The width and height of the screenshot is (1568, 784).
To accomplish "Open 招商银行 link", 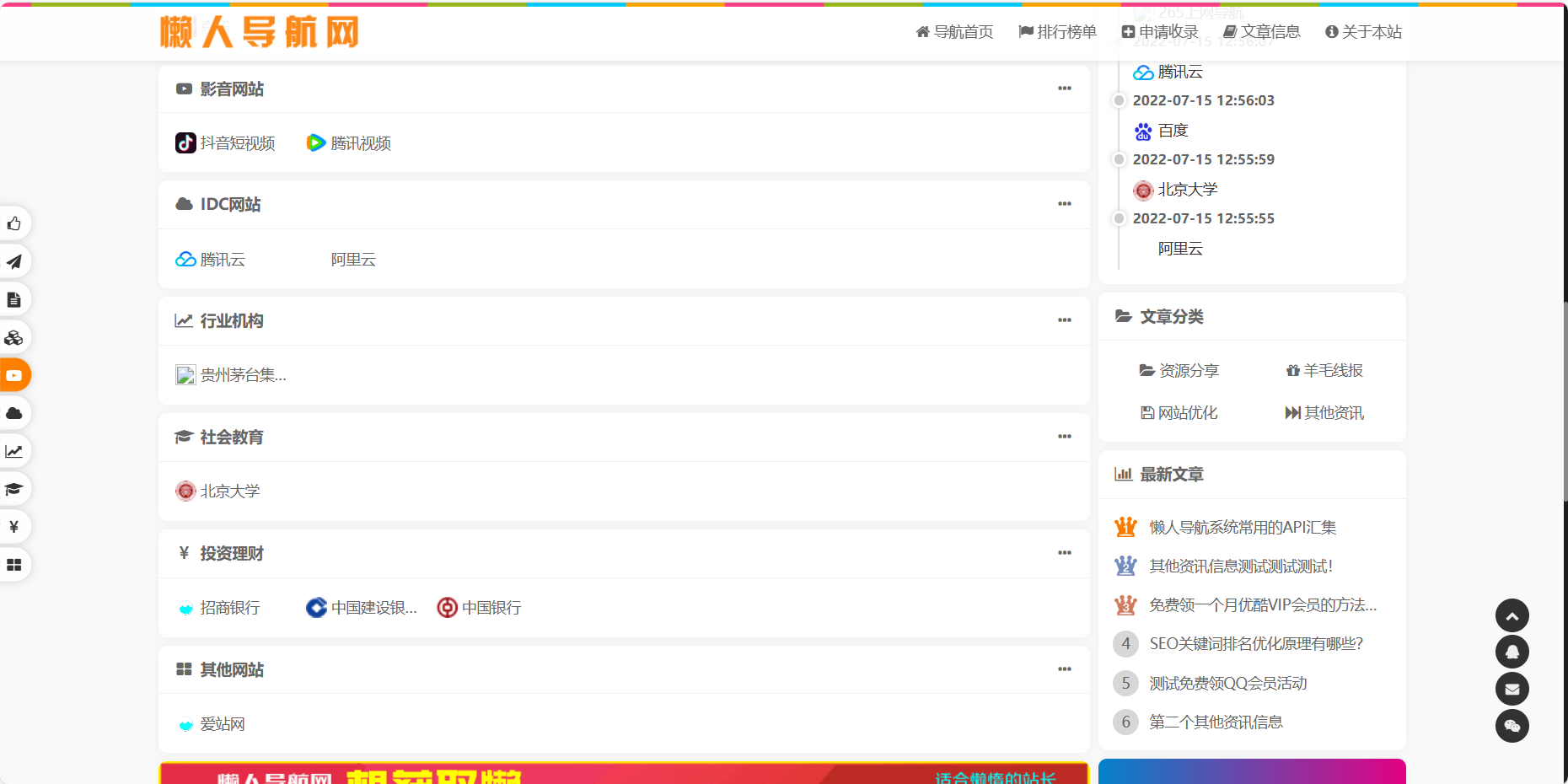I will tap(218, 608).
